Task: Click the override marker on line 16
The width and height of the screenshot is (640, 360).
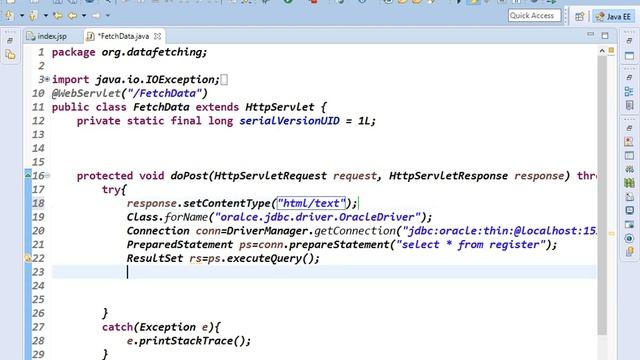Action: (28, 175)
